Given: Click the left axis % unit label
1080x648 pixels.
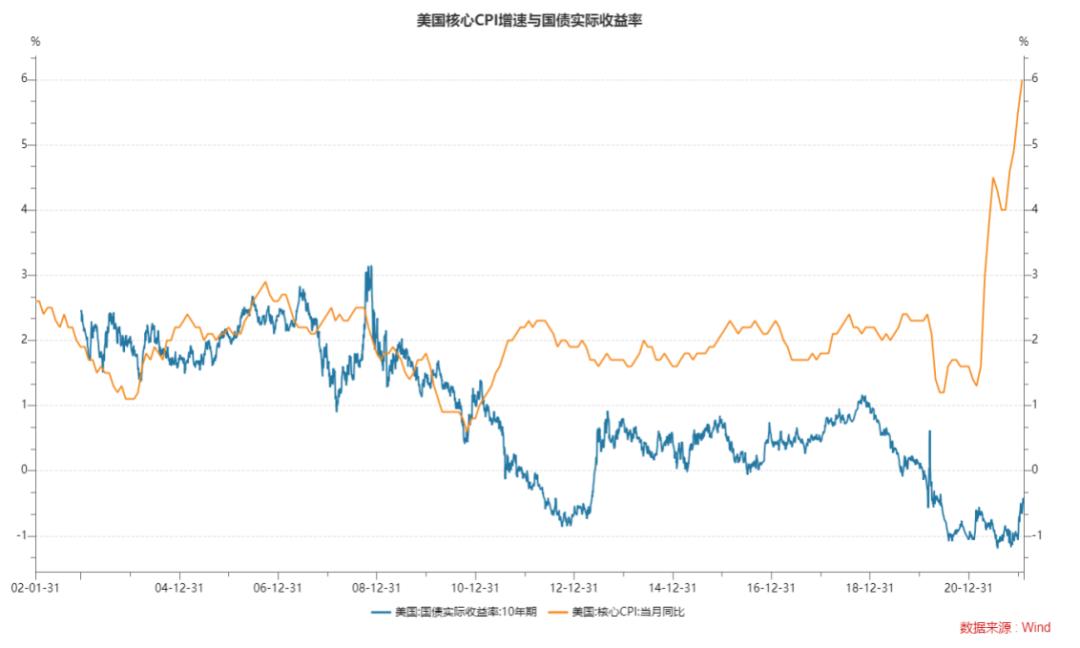Looking at the screenshot, I should pyautogui.click(x=35, y=42).
